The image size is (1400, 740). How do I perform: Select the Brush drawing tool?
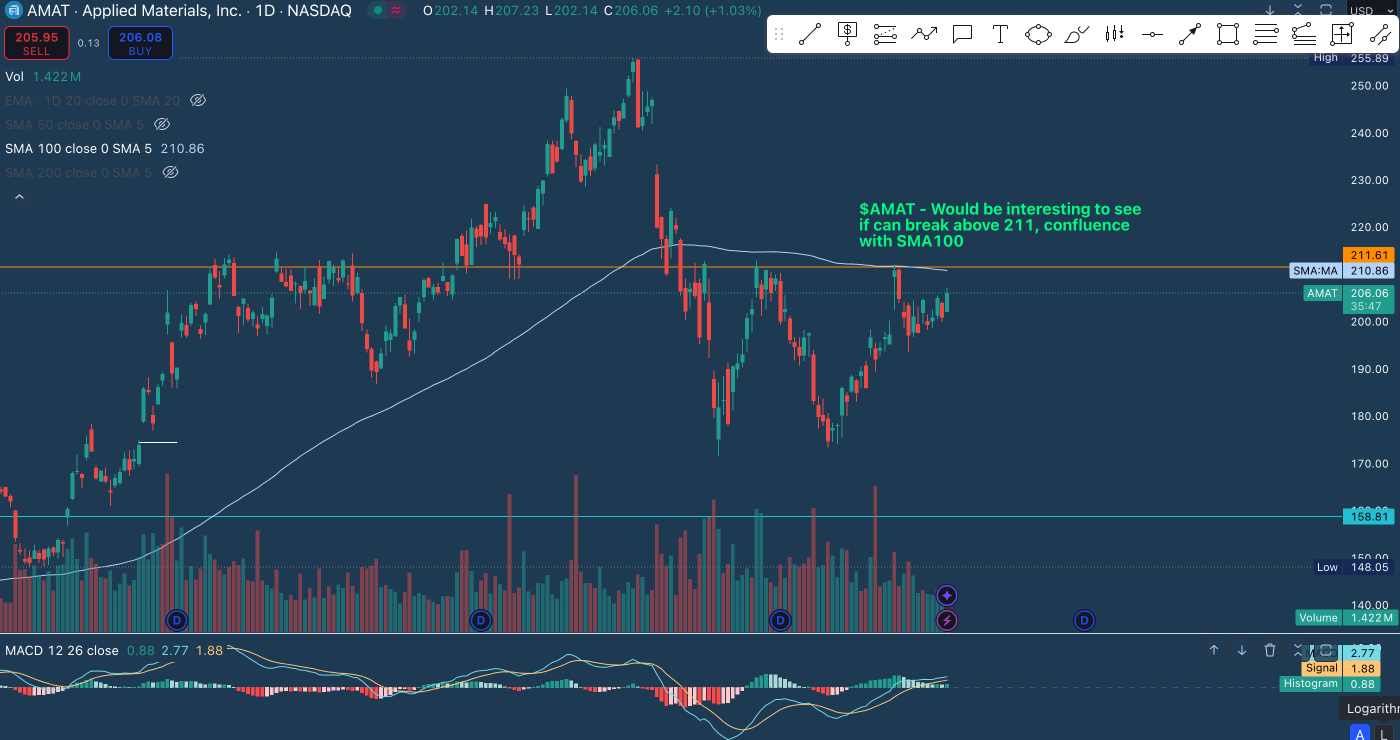[1076, 35]
